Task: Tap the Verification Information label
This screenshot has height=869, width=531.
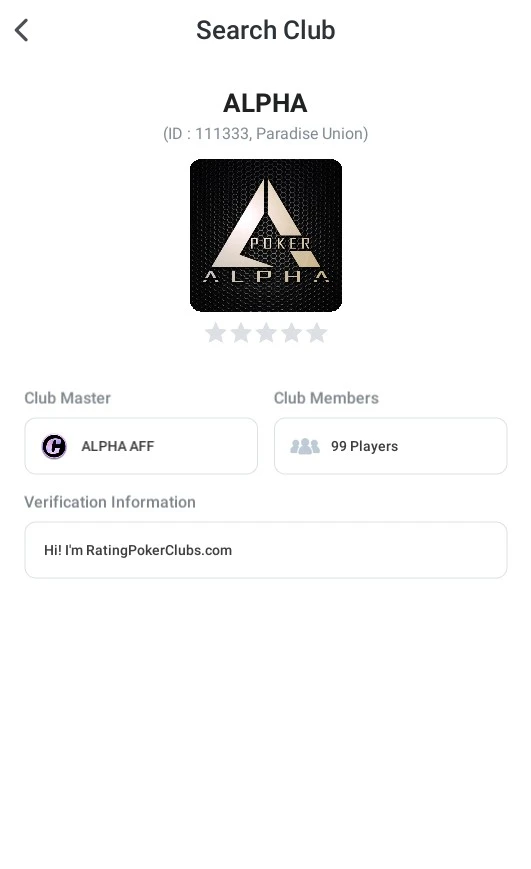Action: (x=110, y=502)
